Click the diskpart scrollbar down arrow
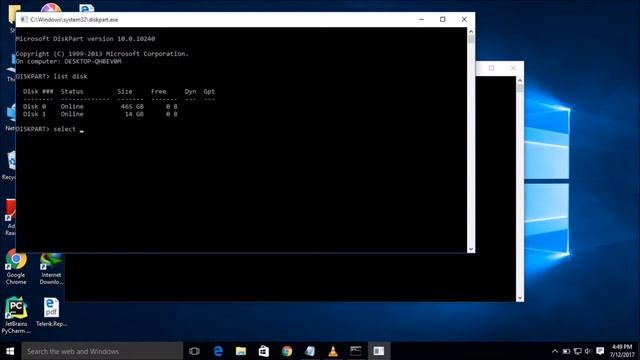Viewport: 640px width, 360px height. tap(471, 249)
